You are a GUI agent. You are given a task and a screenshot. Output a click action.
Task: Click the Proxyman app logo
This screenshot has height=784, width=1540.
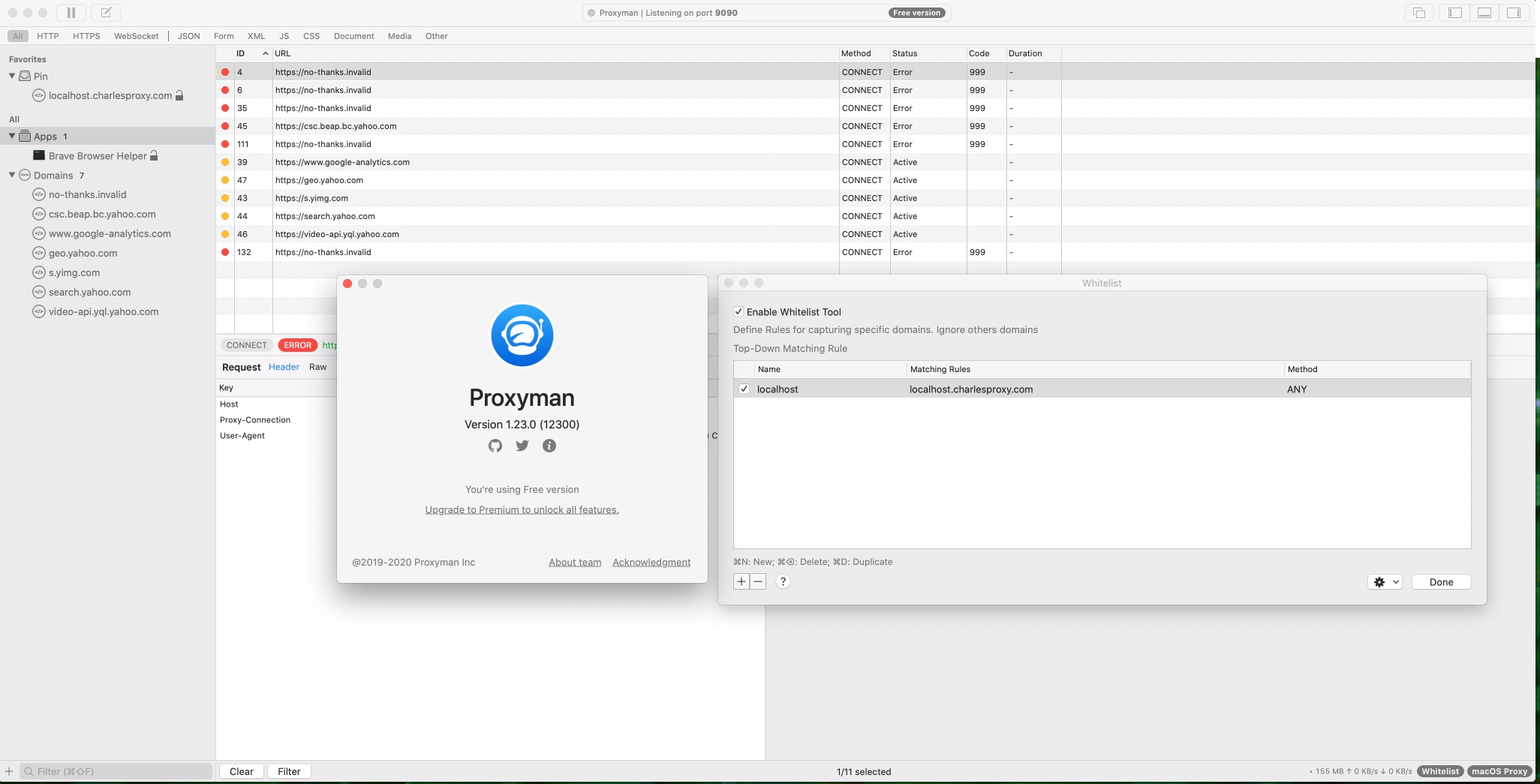[x=522, y=335]
